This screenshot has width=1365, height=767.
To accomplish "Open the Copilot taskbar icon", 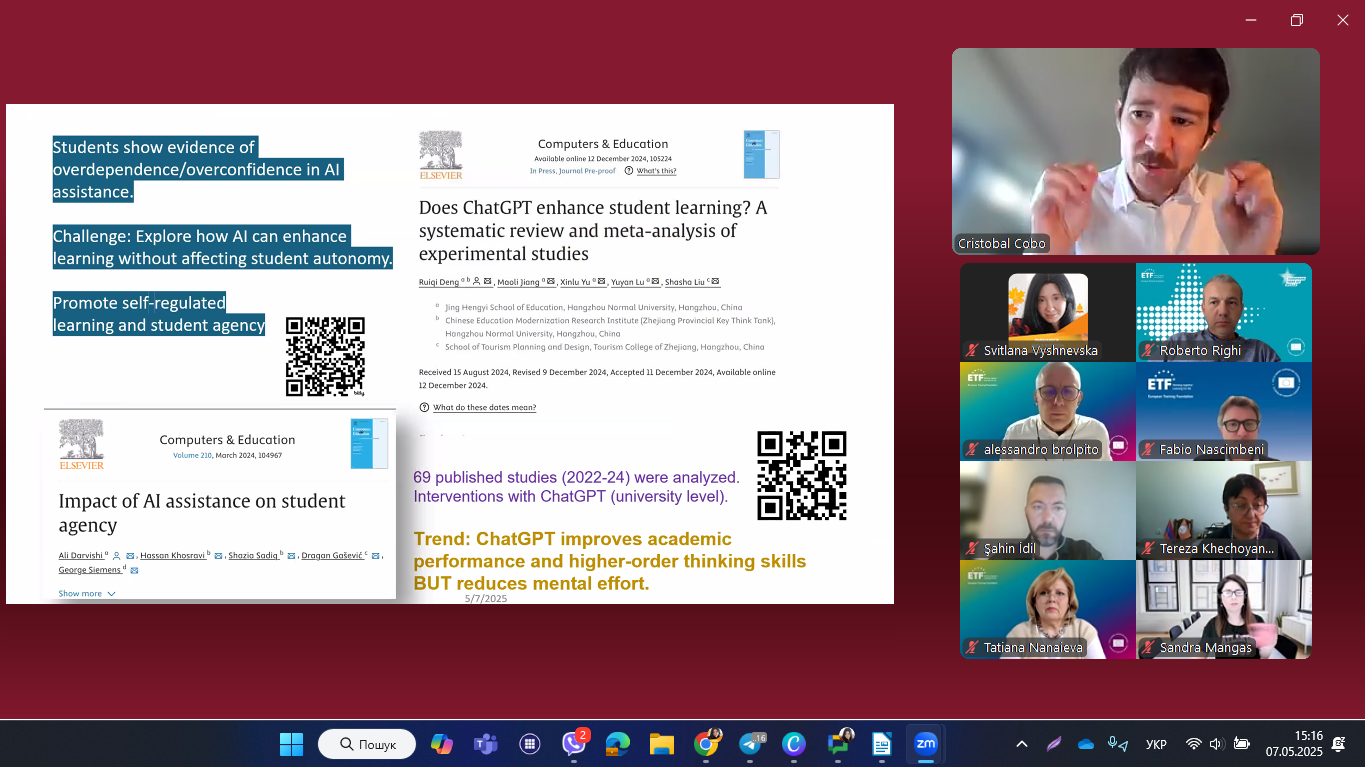I will pos(442,744).
